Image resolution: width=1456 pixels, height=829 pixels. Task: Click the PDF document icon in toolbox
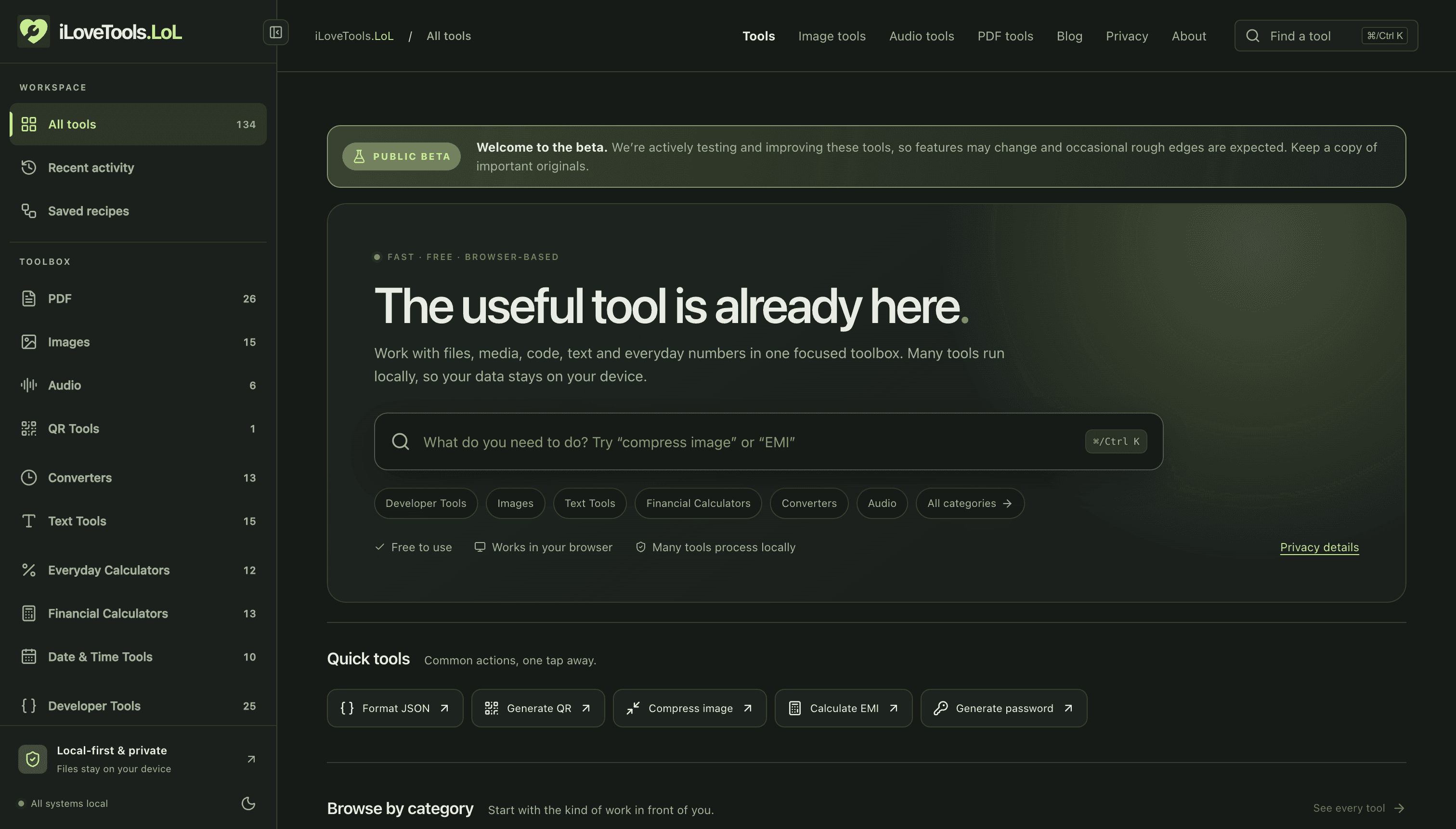tap(29, 298)
